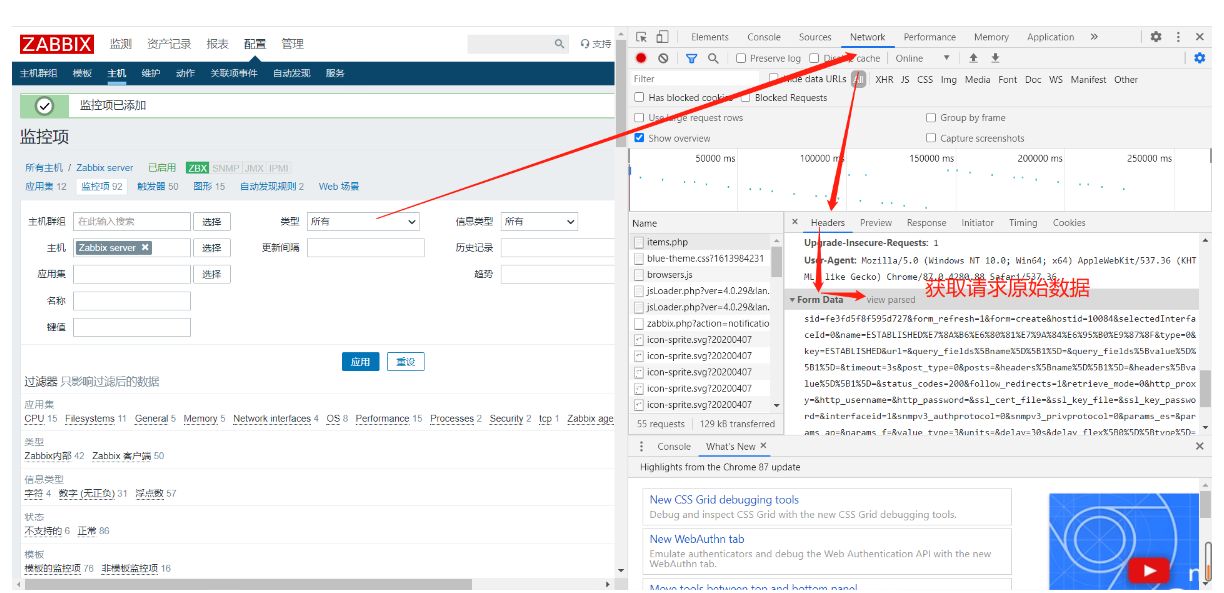The height and width of the screenshot is (593, 1224).
Task: Click the import HAR upload arrow icon
Action: (973, 58)
